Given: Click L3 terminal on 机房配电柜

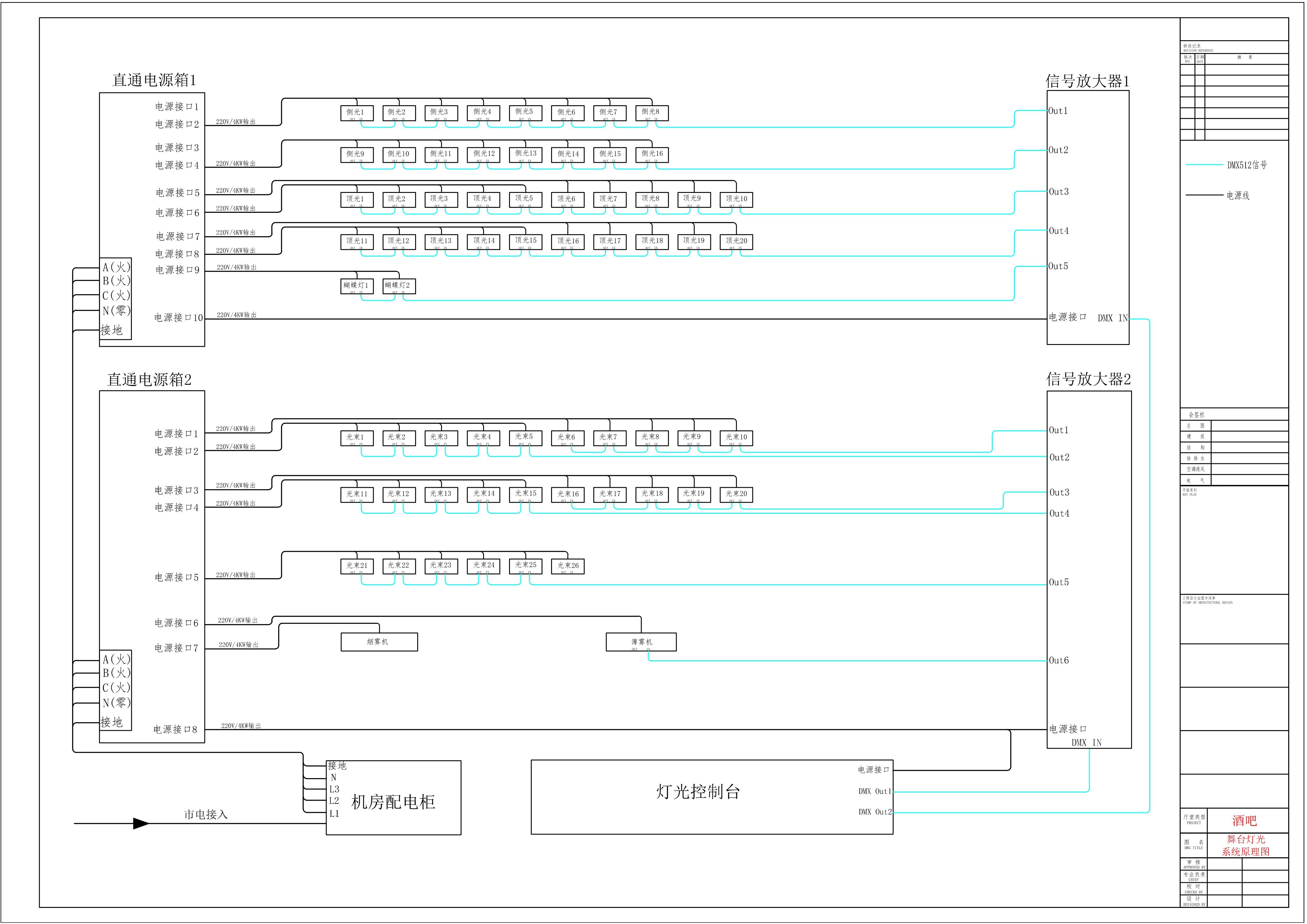Looking at the screenshot, I should click(x=334, y=790).
